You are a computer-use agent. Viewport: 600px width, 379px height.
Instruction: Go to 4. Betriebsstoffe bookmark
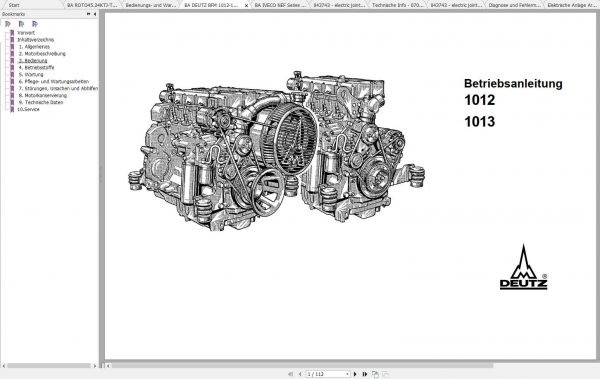(x=37, y=67)
